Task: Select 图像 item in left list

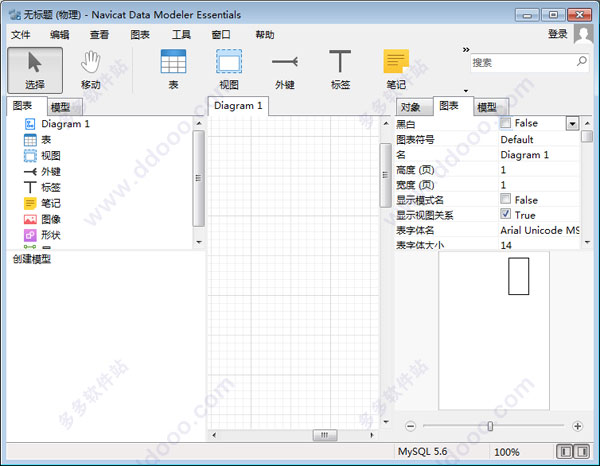Action: [x=42, y=219]
